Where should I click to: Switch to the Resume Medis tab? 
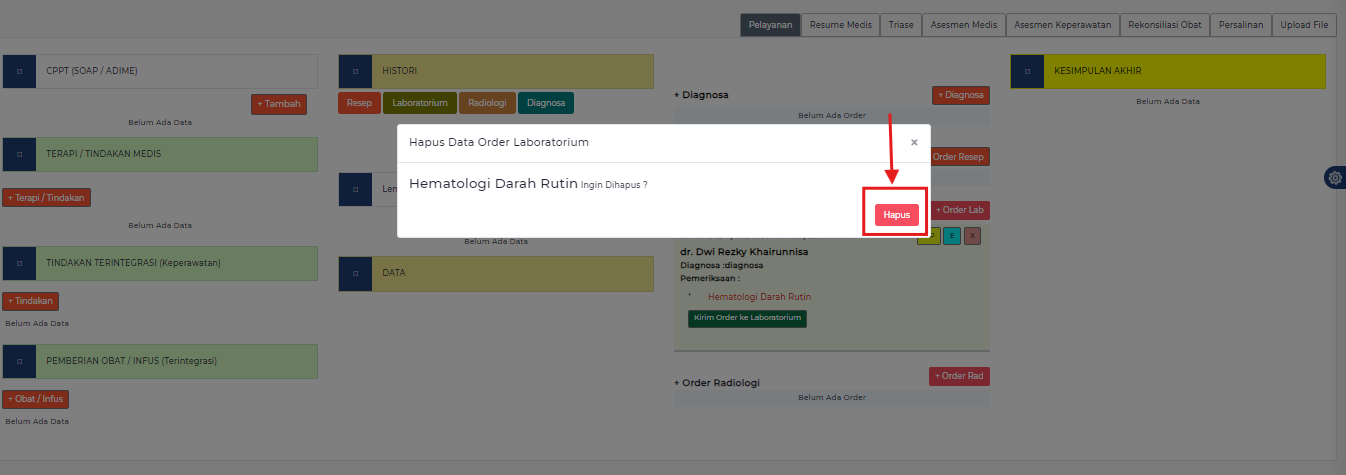(840, 25)
